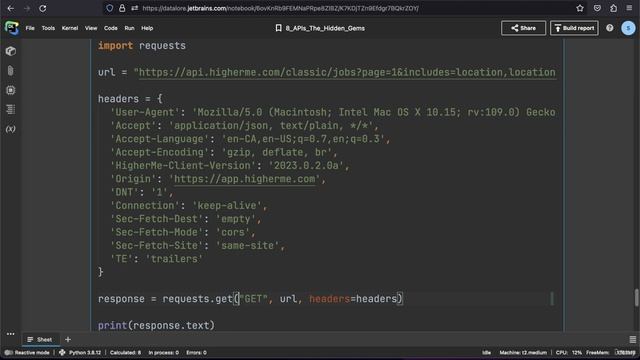
Task: Click the Machine: t2.medium status
Action: [523, 353]
